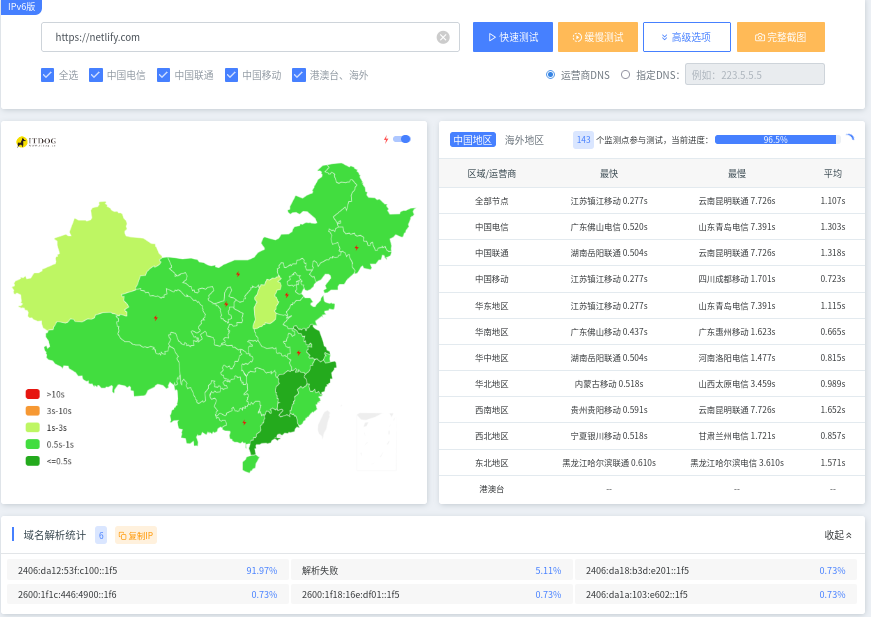Take full screenshot with 完整截图 camera button
Viewport: 871px width, 617px height.
[780, 37]
